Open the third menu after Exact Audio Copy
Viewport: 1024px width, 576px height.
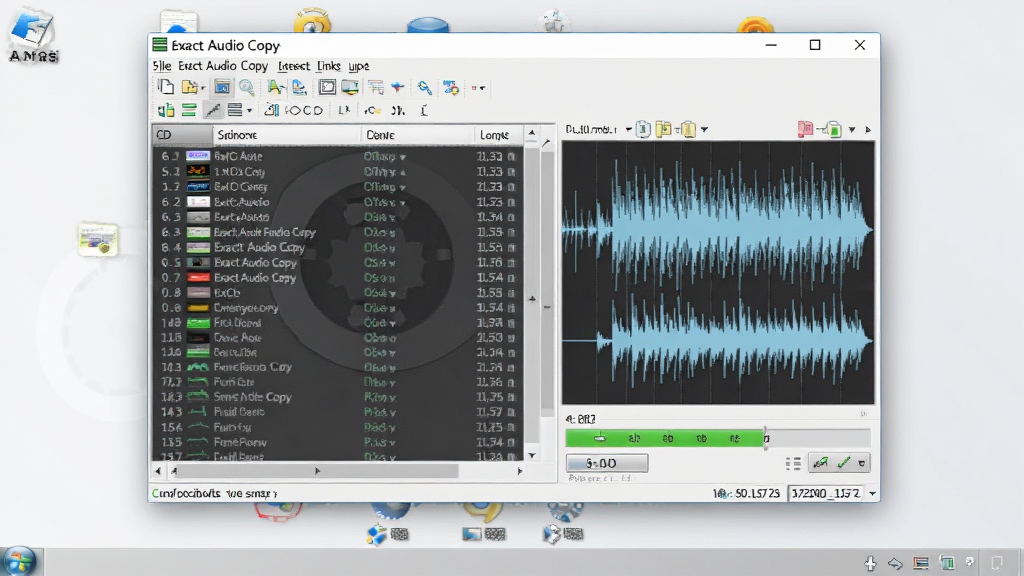(x=294, y=66)
